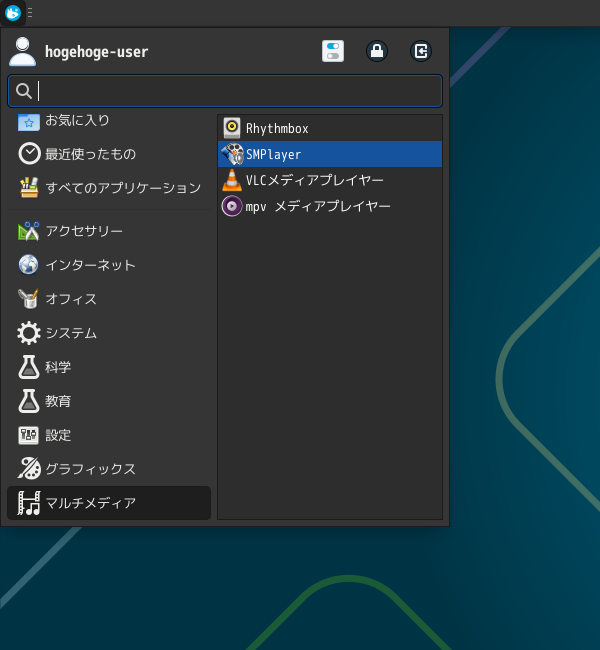Launch mpv メディアプレイヤー
The image size is (600, 650).
point(330,206)
